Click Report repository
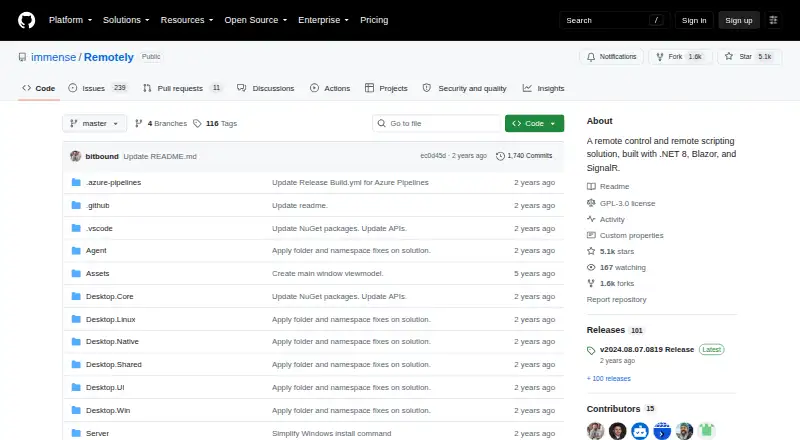Screen dimensions: 800x440 tap(616, 300)
